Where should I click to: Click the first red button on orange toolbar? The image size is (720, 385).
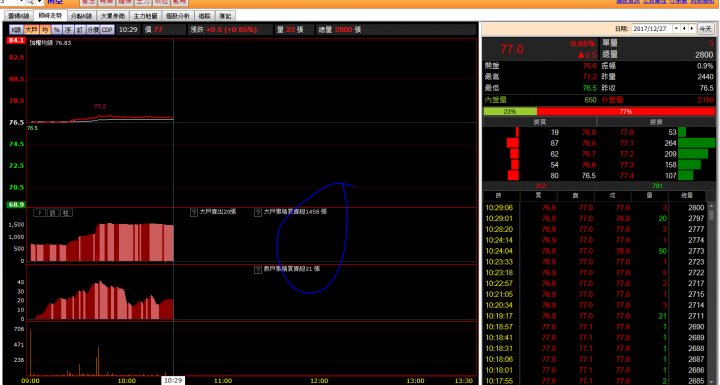coord(88,2)
